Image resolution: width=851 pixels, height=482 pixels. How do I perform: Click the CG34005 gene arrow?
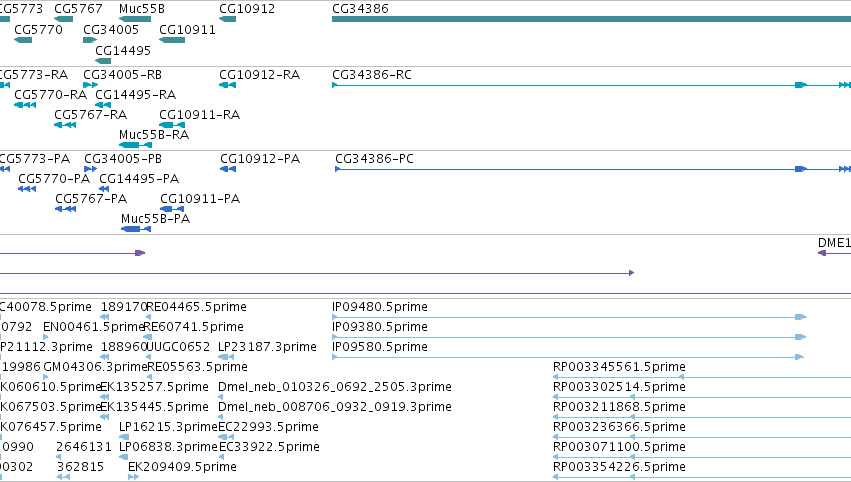pyautogui.click(x=90, y=40)
